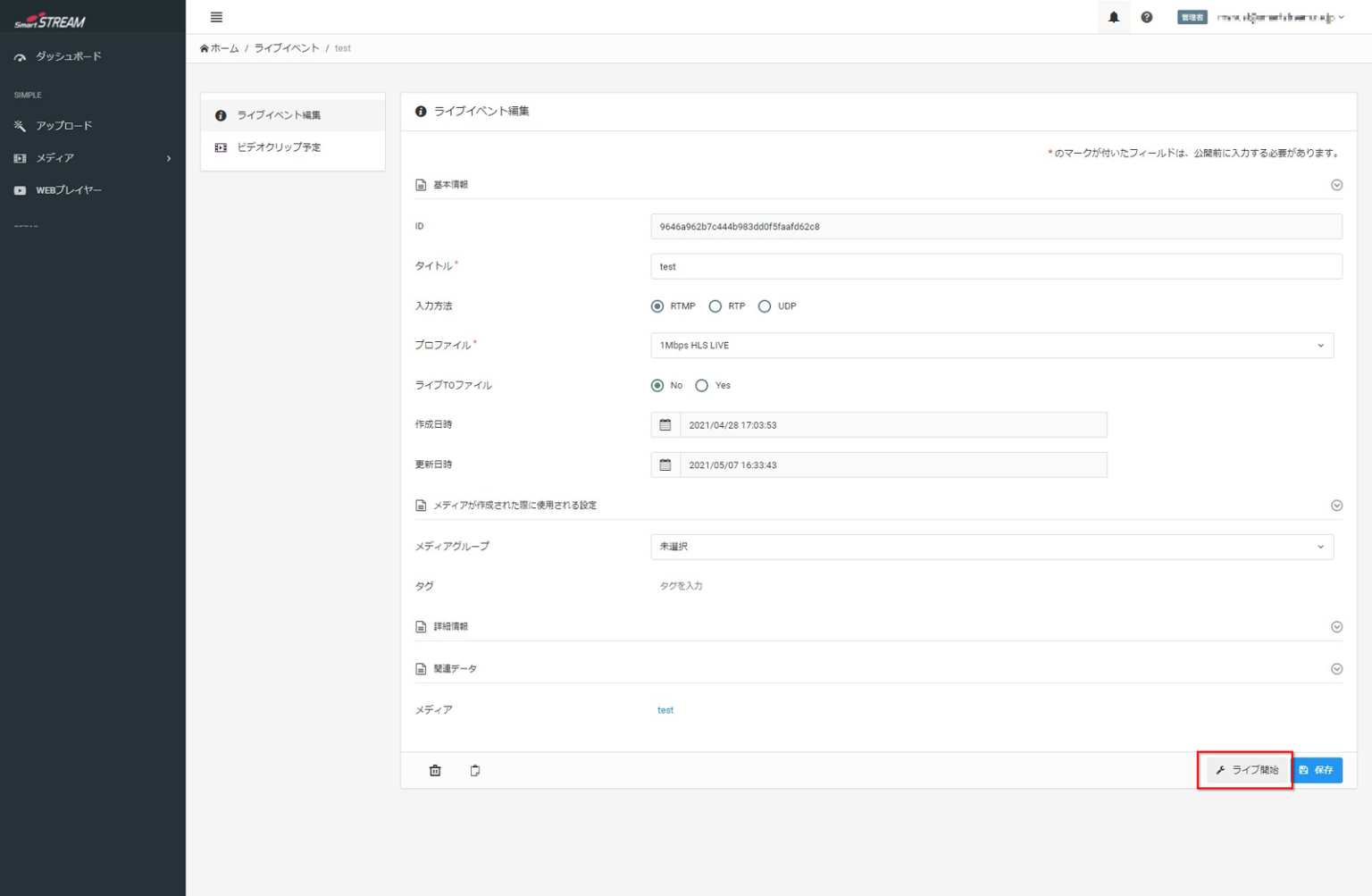
Task: Open help via question mark icon
Action: pos(1146,17)
